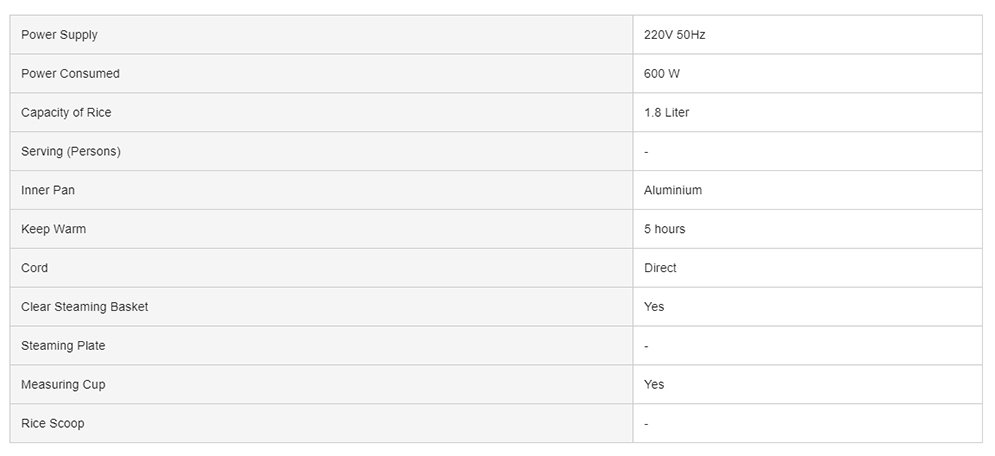Click the Clear Steaming Basket label
This screenshot has height=456, width=995.
[x=84, y=307]
